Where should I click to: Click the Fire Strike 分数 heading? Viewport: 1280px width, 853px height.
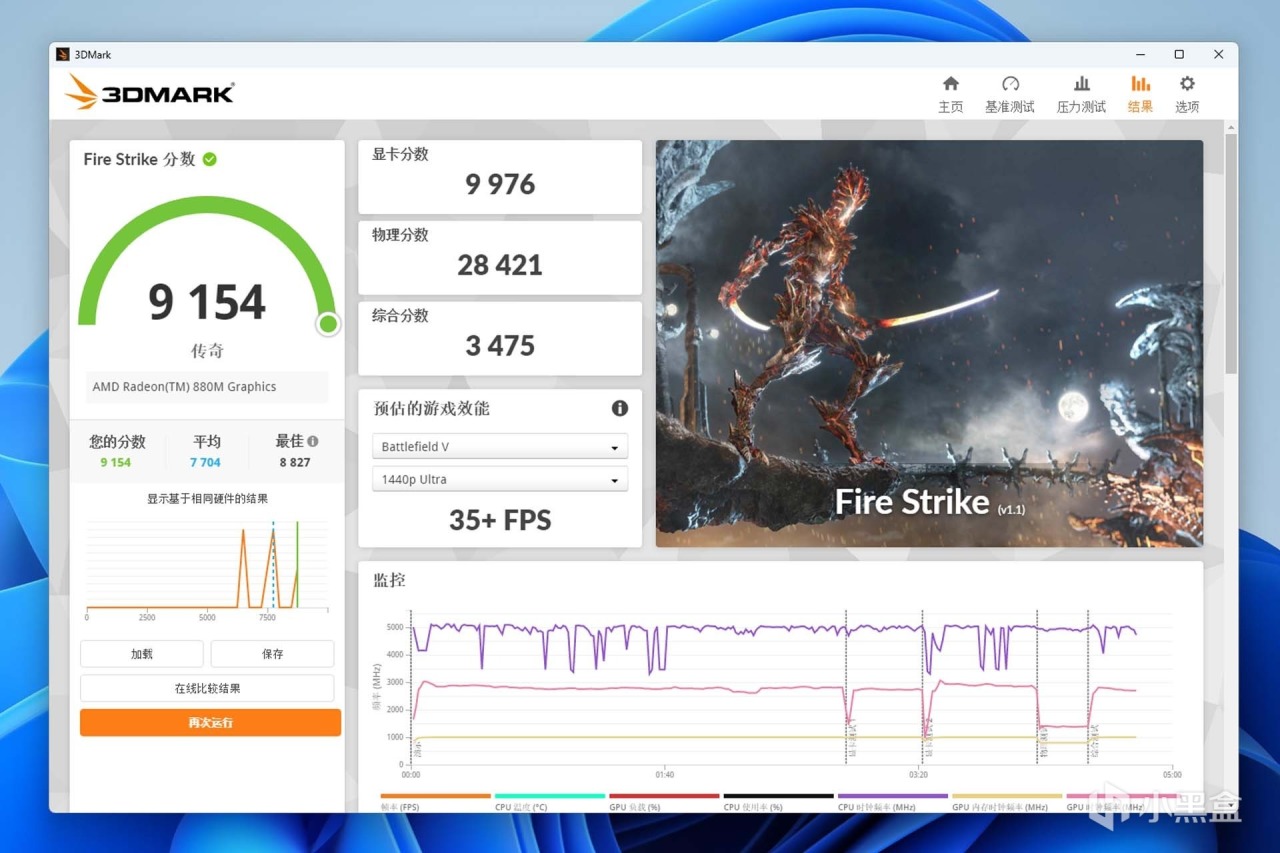(139, 159)
